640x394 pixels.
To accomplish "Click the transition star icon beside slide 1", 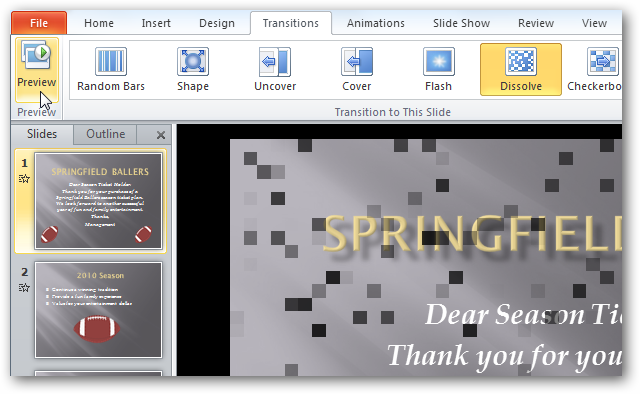I will click(24, 178).
